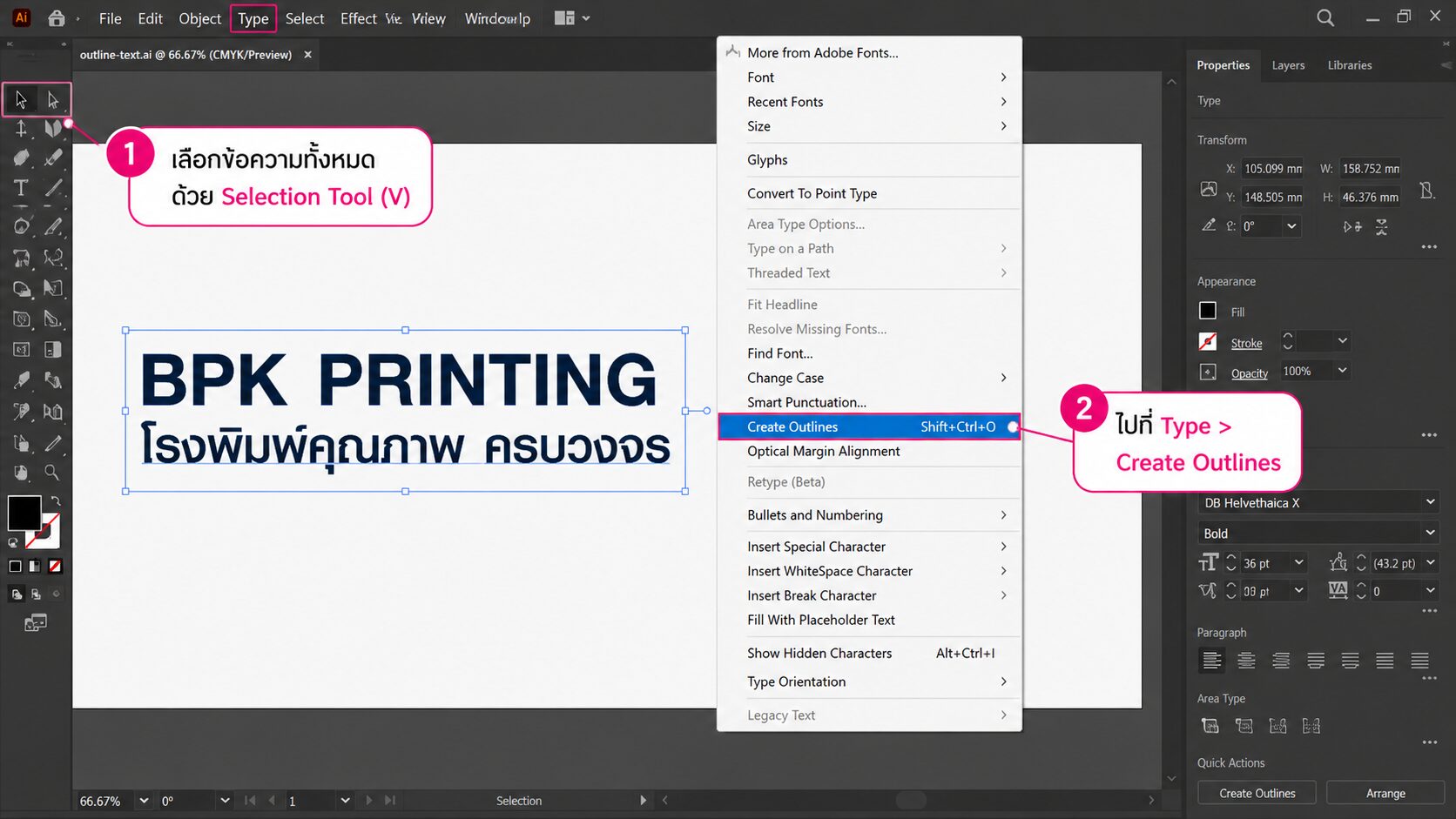Go to next artboard arrow

[368, 801]
